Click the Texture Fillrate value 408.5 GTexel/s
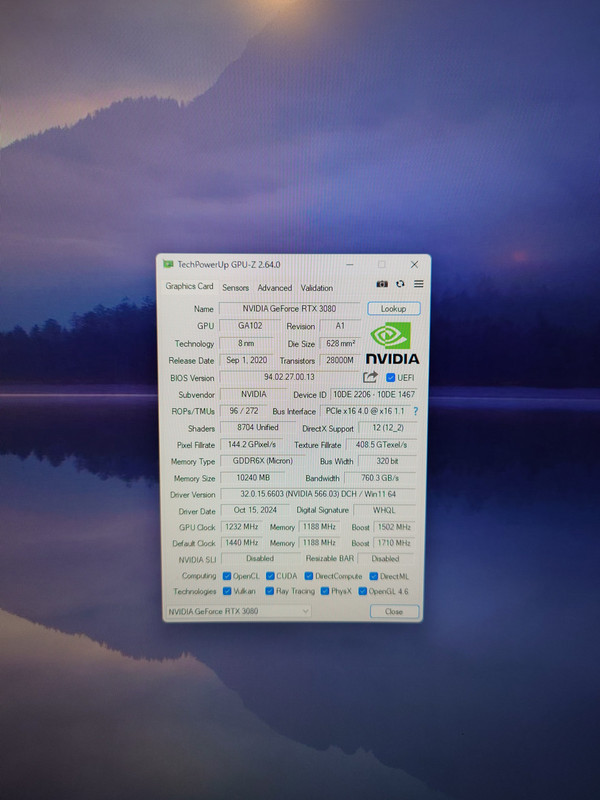Viewport: 600px width, 800px height. [381, 444]
